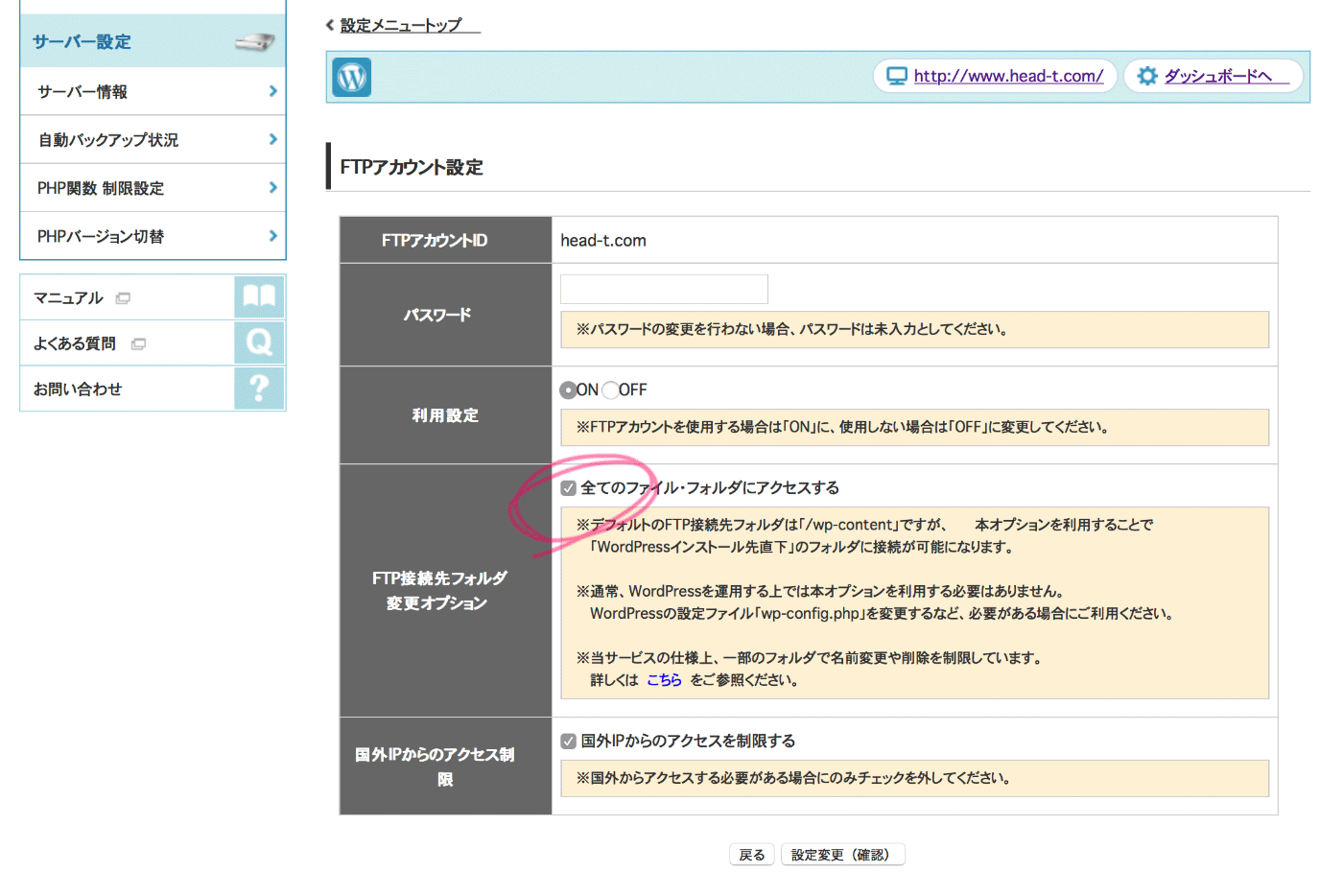Open http://www.head-t.com/ link
Screen dimensions: 1343x896
pyautogui.click(x=1008, y=76)
